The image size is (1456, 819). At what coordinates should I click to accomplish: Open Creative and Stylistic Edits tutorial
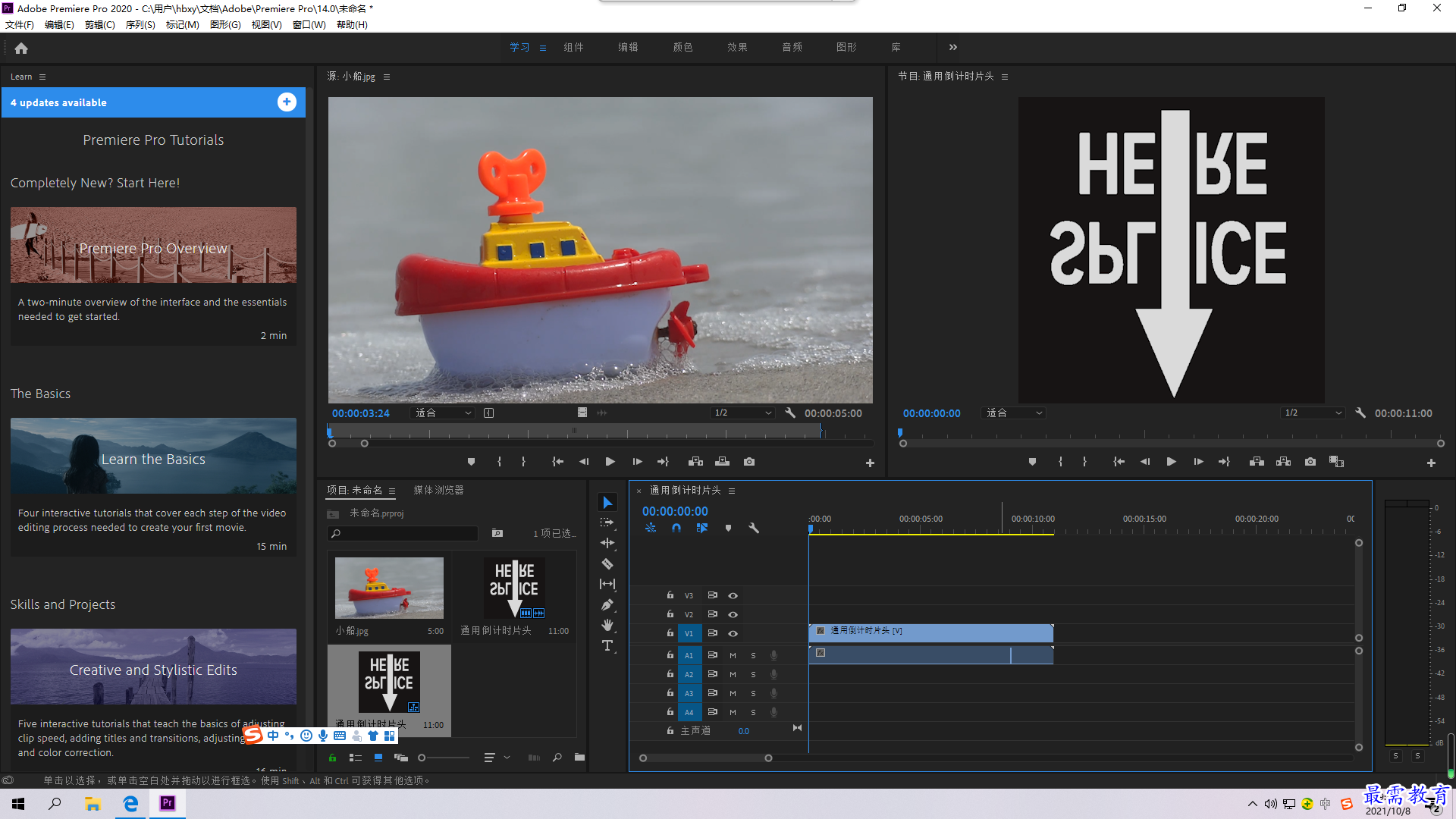153,667
